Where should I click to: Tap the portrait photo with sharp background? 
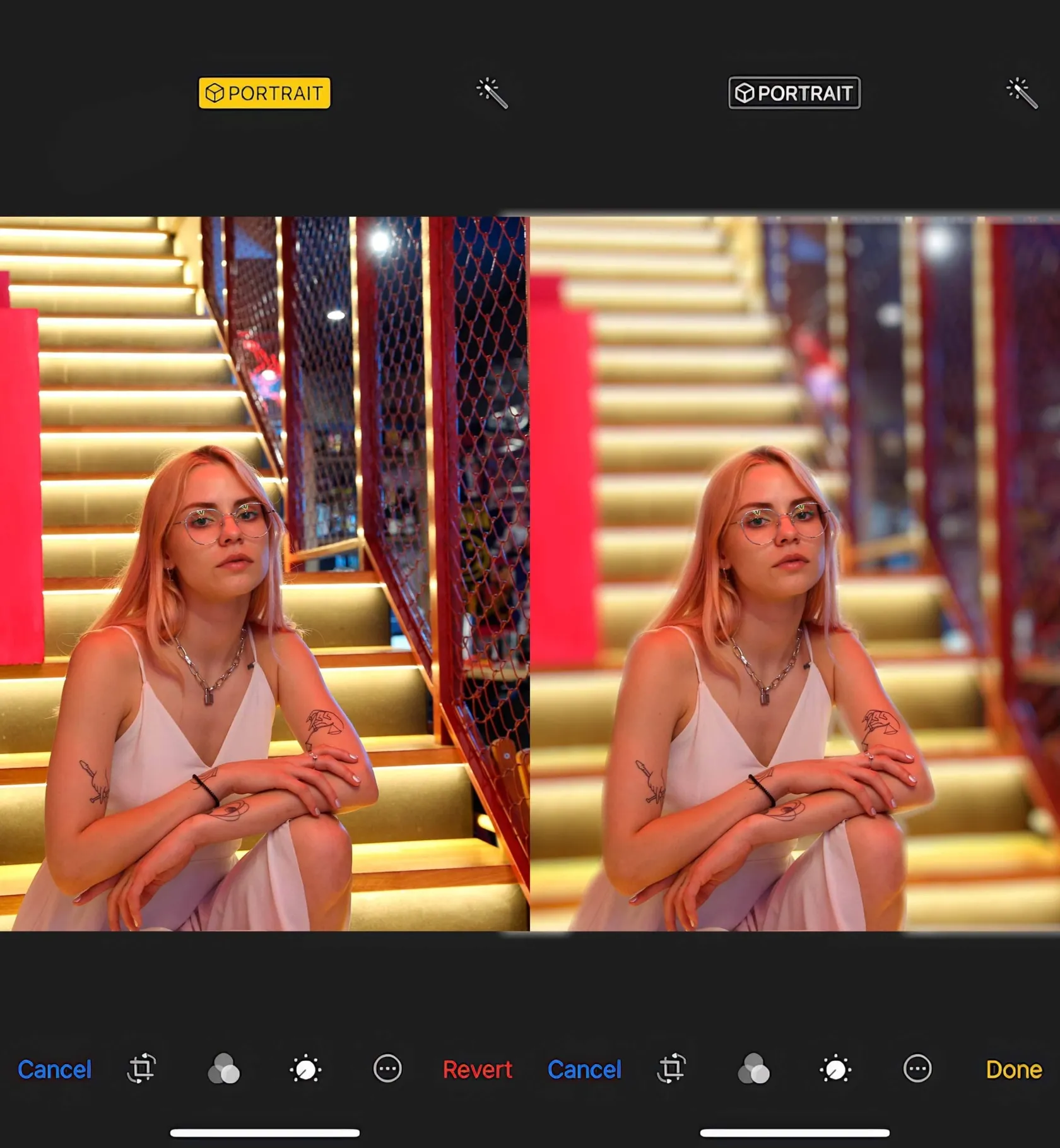pyautogui.click(x=264, y=573)
